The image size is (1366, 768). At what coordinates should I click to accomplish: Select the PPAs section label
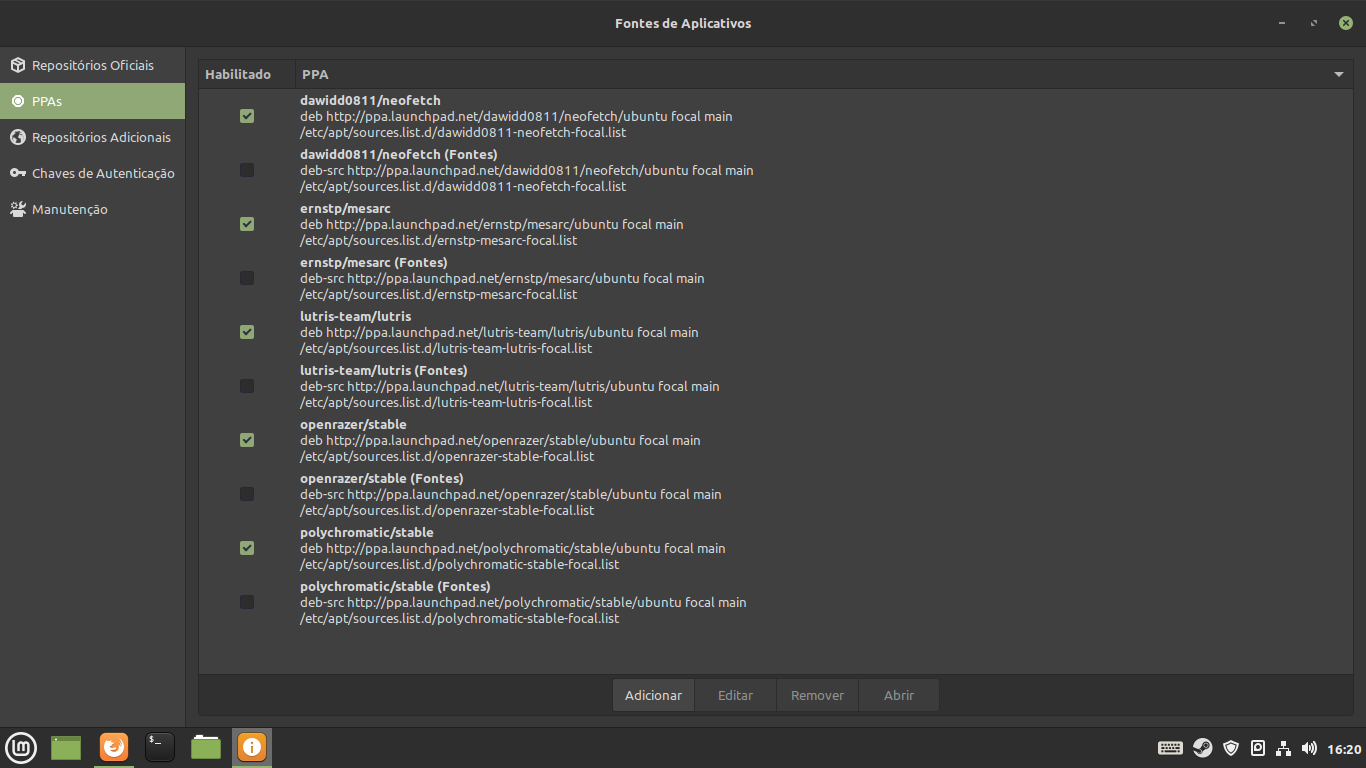point(47,101)
